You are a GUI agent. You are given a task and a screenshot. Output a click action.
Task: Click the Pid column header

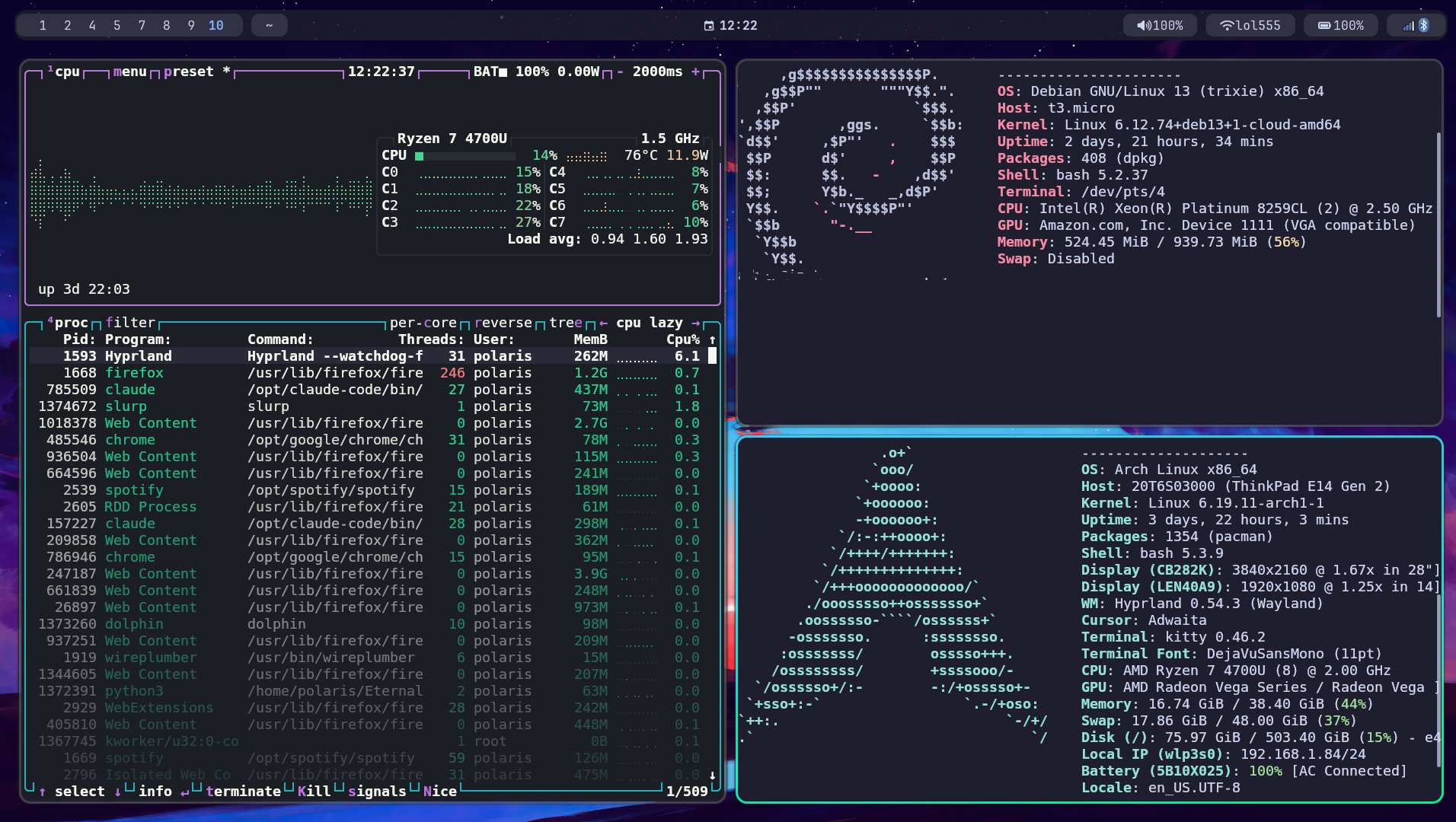click(x=80, y=339)
